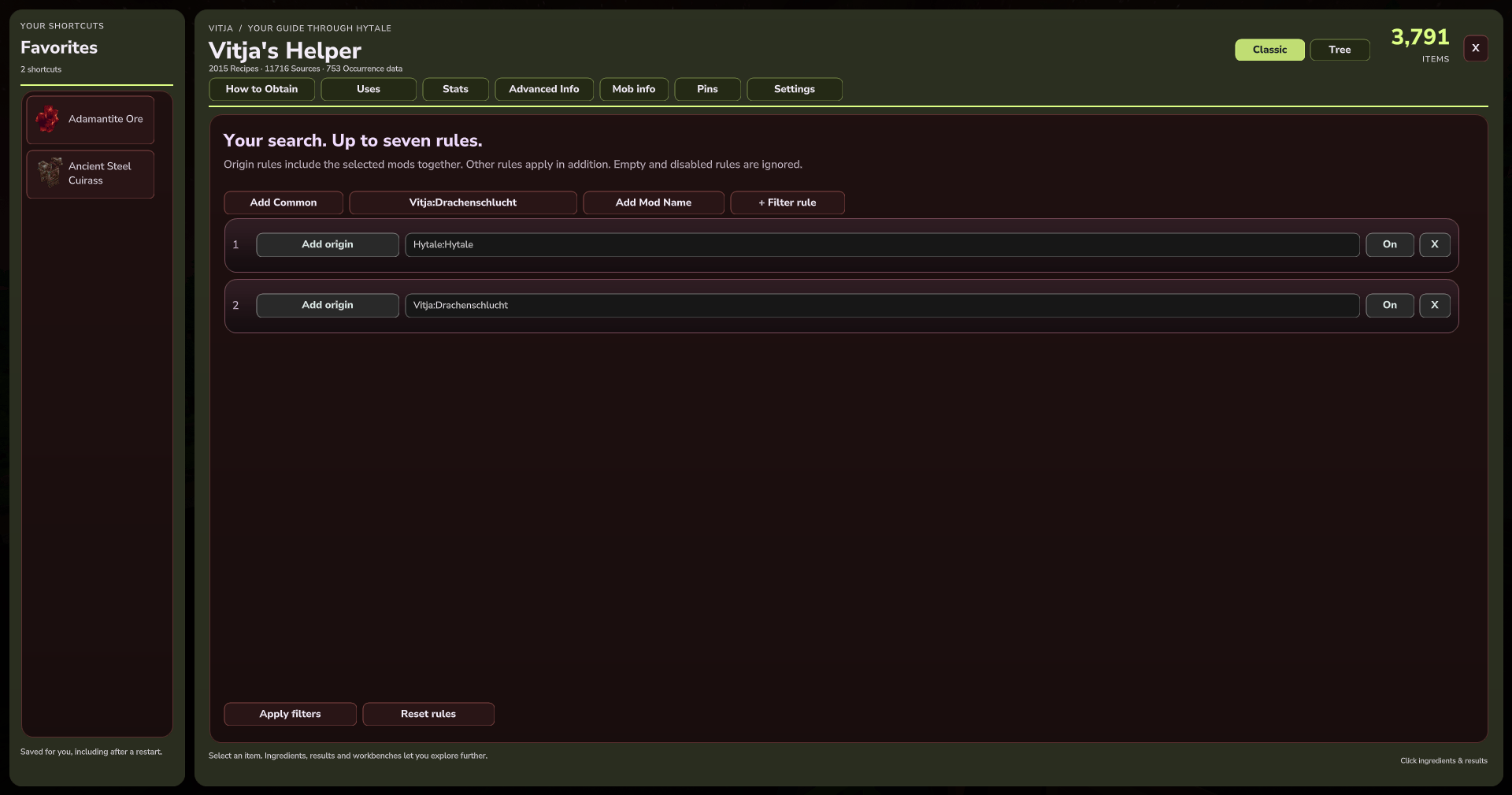Delete rule 2 Vitja:Drachenschlucht
Viewport: 1512px width, 795px height.
tap(1435, 305)
